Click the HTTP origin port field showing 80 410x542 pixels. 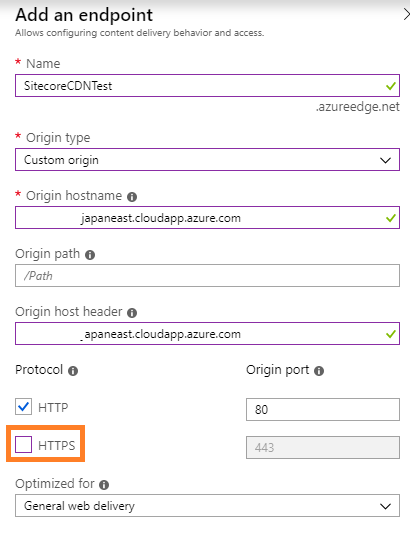pos(323,410)
